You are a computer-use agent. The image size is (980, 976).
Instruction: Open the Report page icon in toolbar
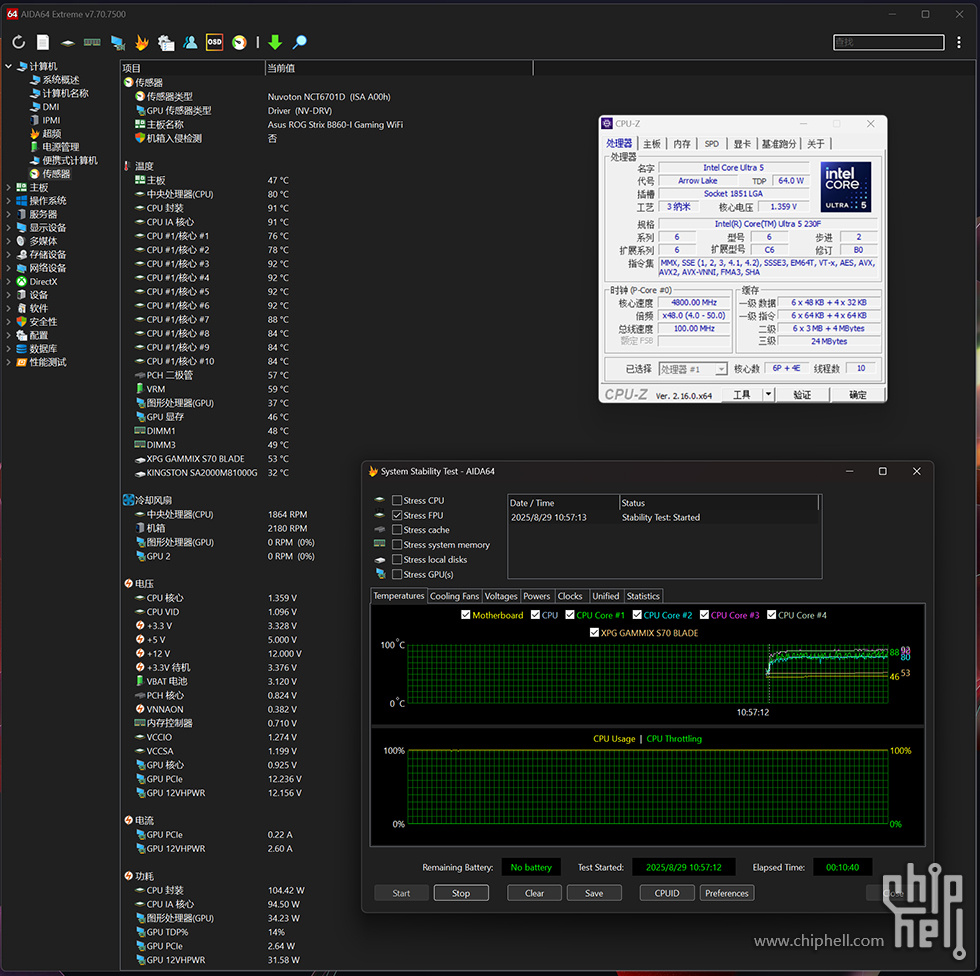point(42,42)
